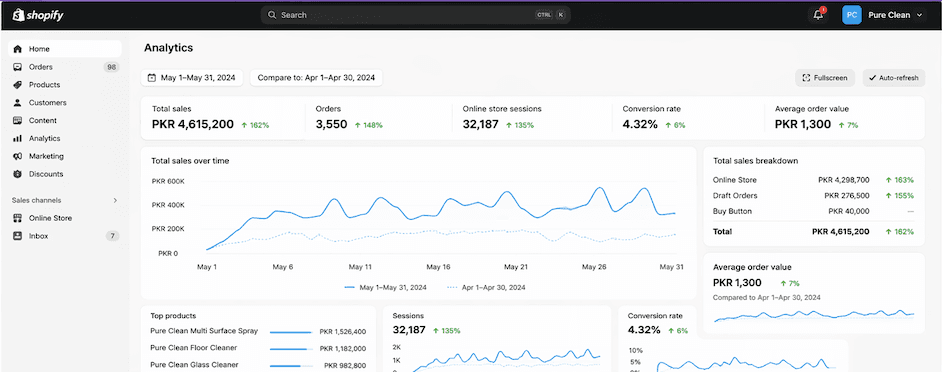
Task: Open the Total sales metric card
Action: (223, 118)
